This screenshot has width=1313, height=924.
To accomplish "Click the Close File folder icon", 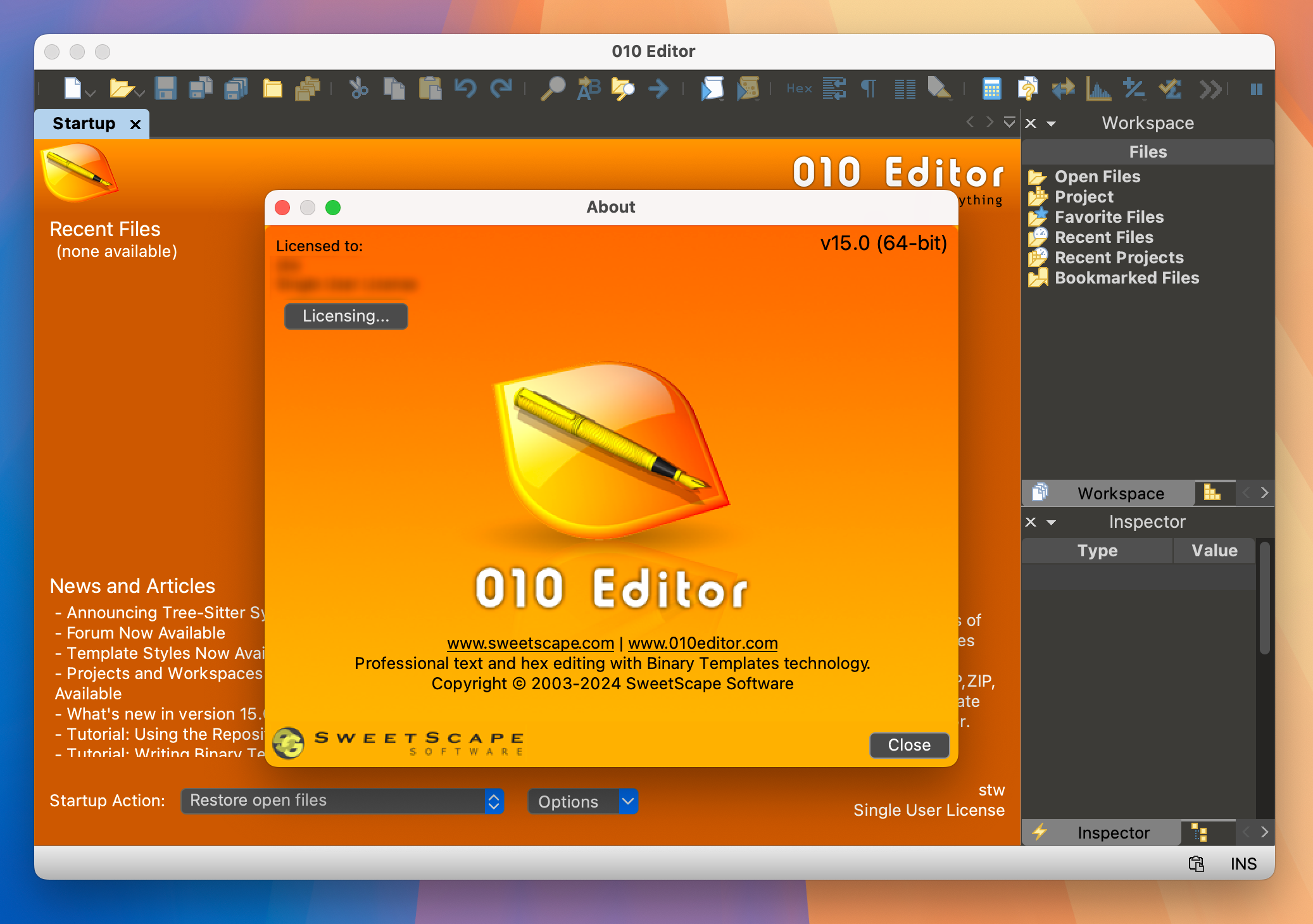I will [272, 89].
